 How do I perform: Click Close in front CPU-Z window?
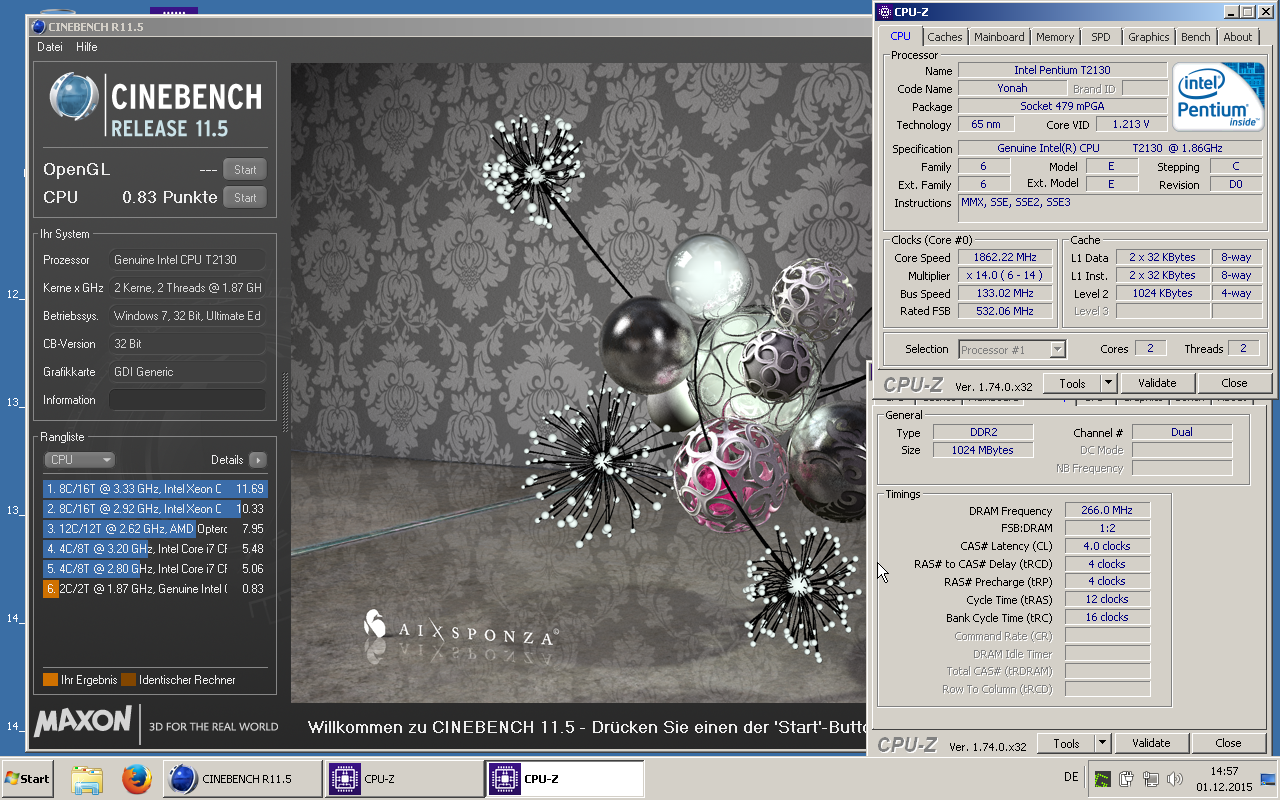point(1234,383)
